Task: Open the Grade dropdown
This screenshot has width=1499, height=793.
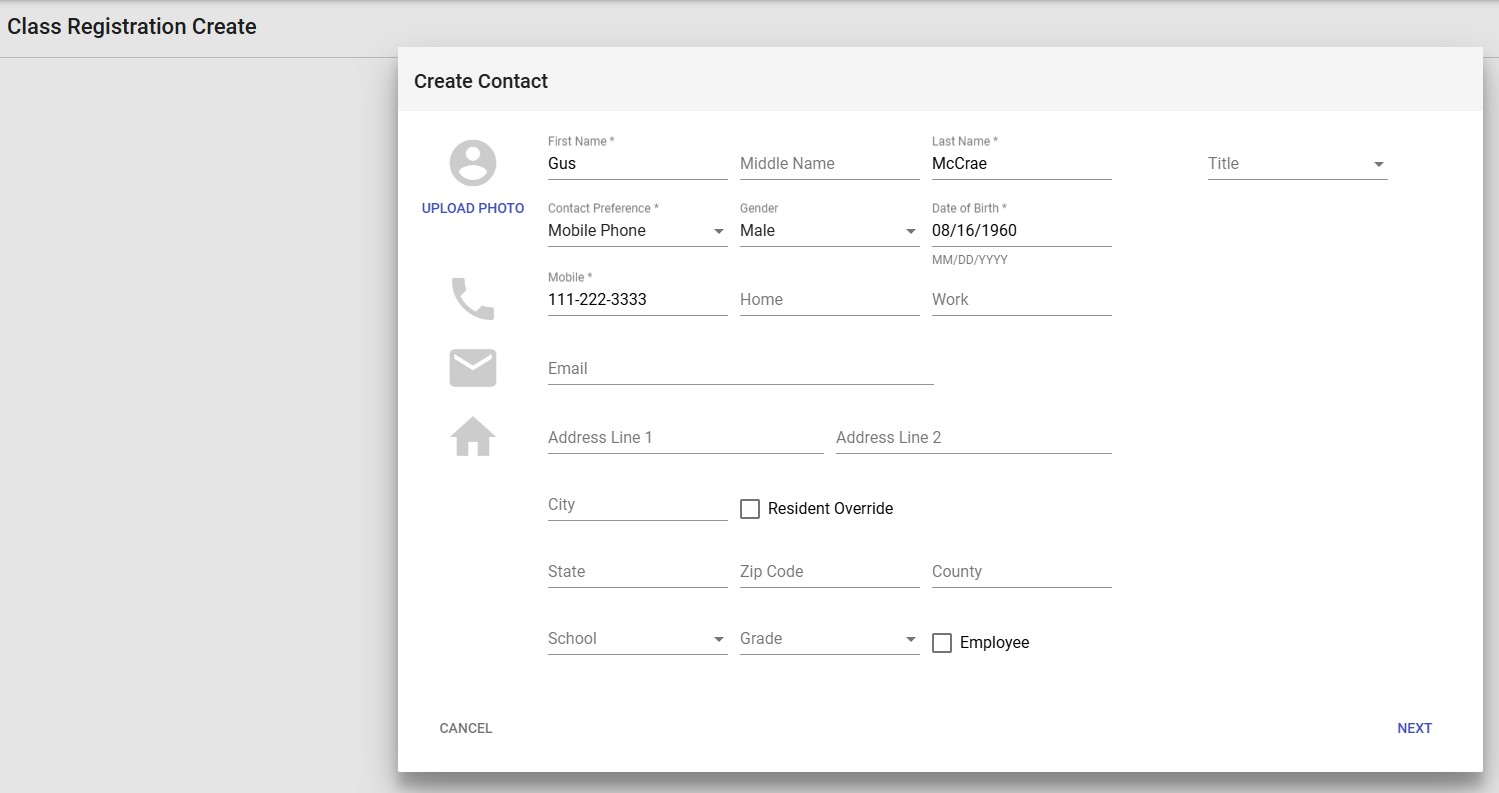Action: click(829, 639)
